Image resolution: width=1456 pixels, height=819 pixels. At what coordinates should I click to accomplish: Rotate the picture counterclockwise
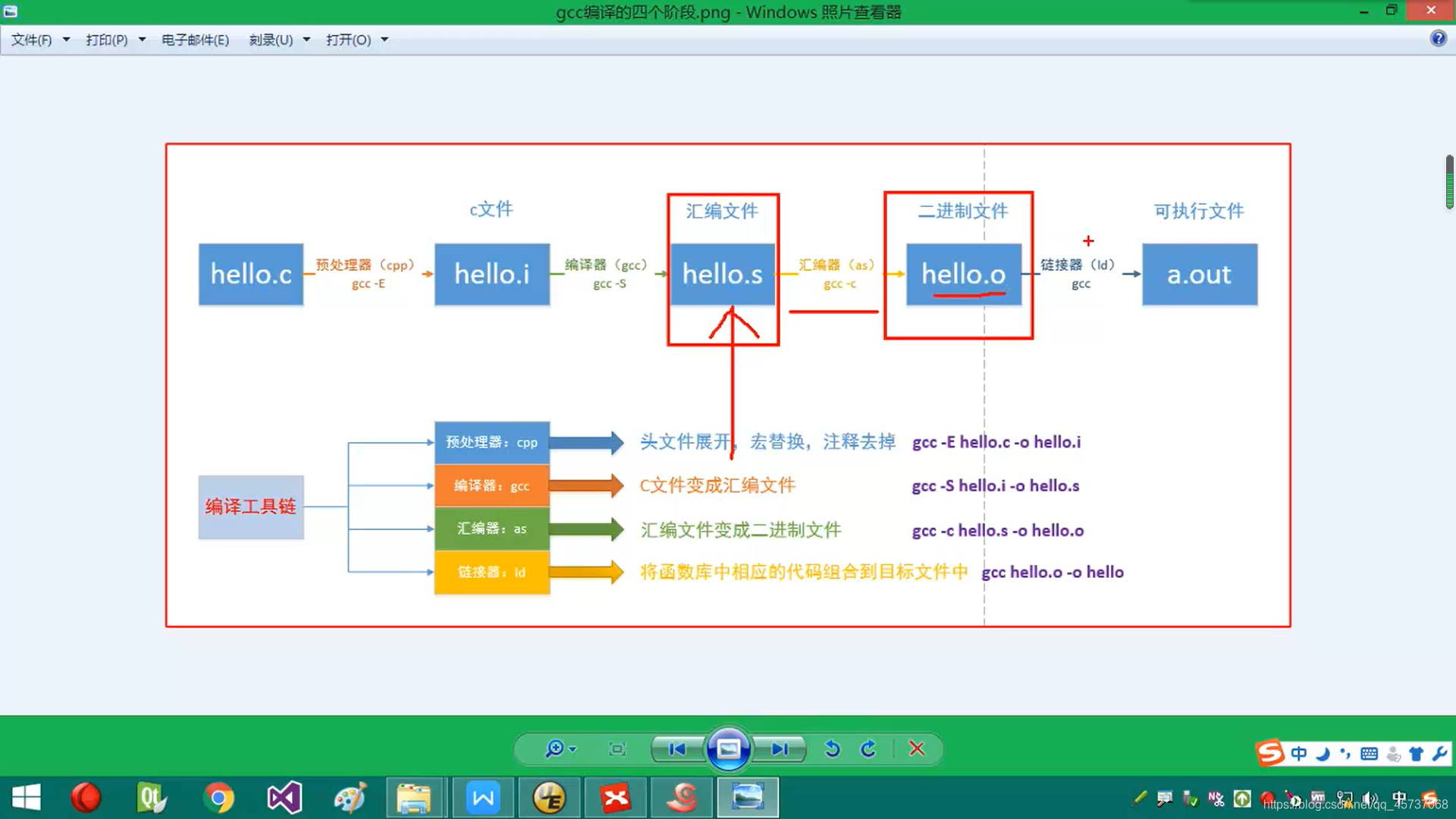tap(832, 749)
